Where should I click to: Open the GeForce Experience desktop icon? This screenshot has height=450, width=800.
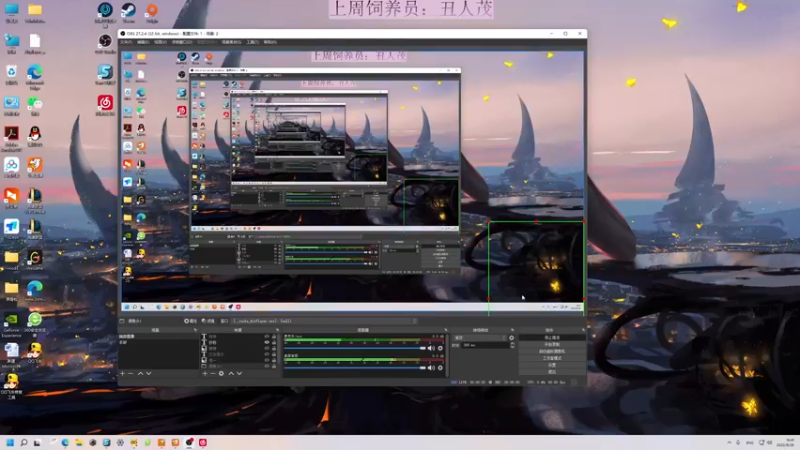coord(11,324)
